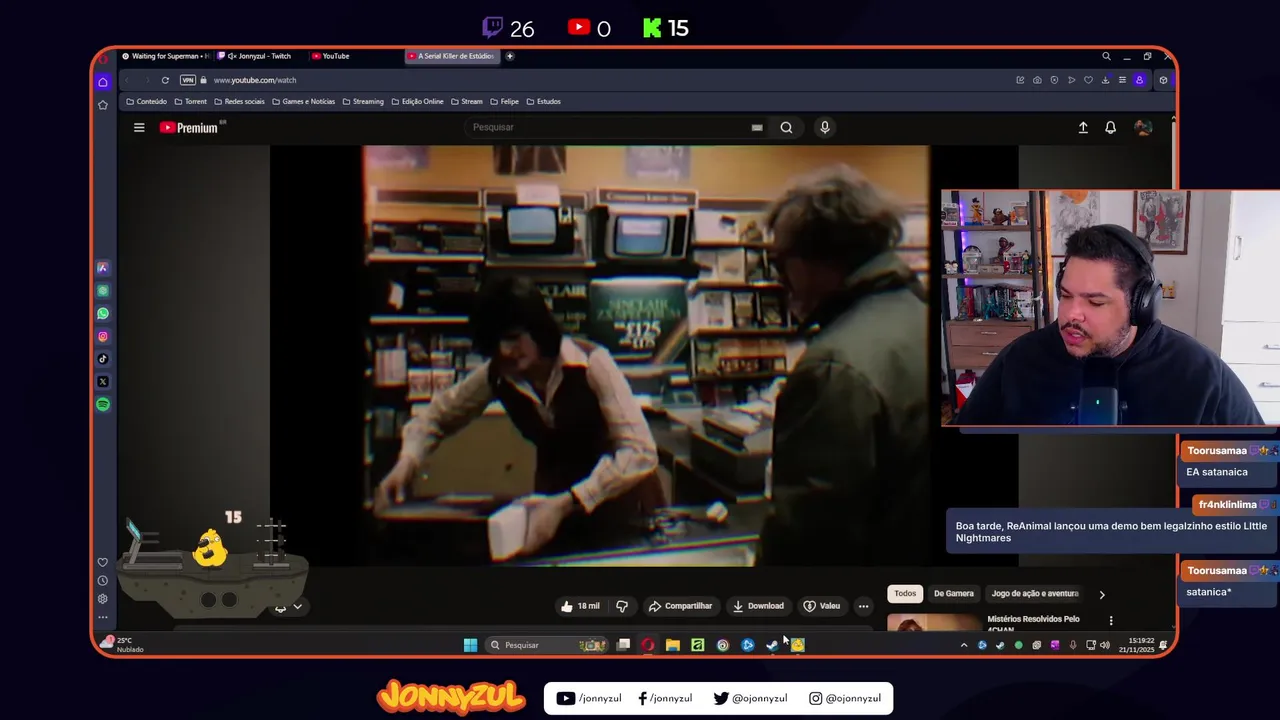The image size is (1280, 720).
Task: Click the Valeu thanks button
Action: [822, 606]
